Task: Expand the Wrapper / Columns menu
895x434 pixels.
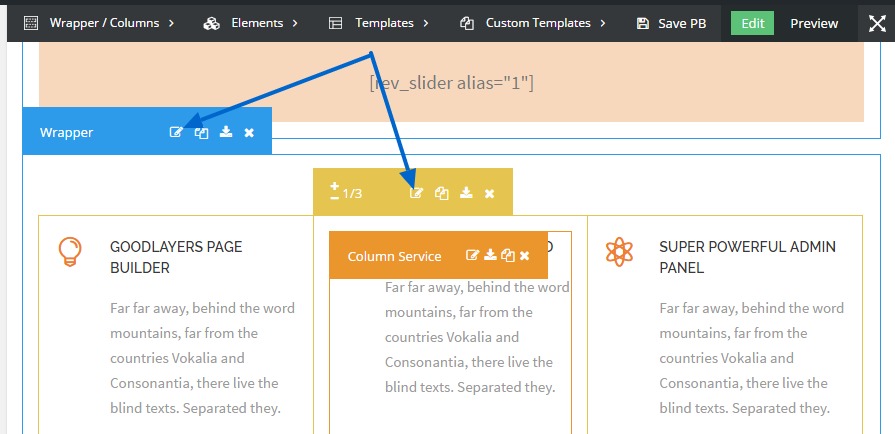Action: pos(98,23)
